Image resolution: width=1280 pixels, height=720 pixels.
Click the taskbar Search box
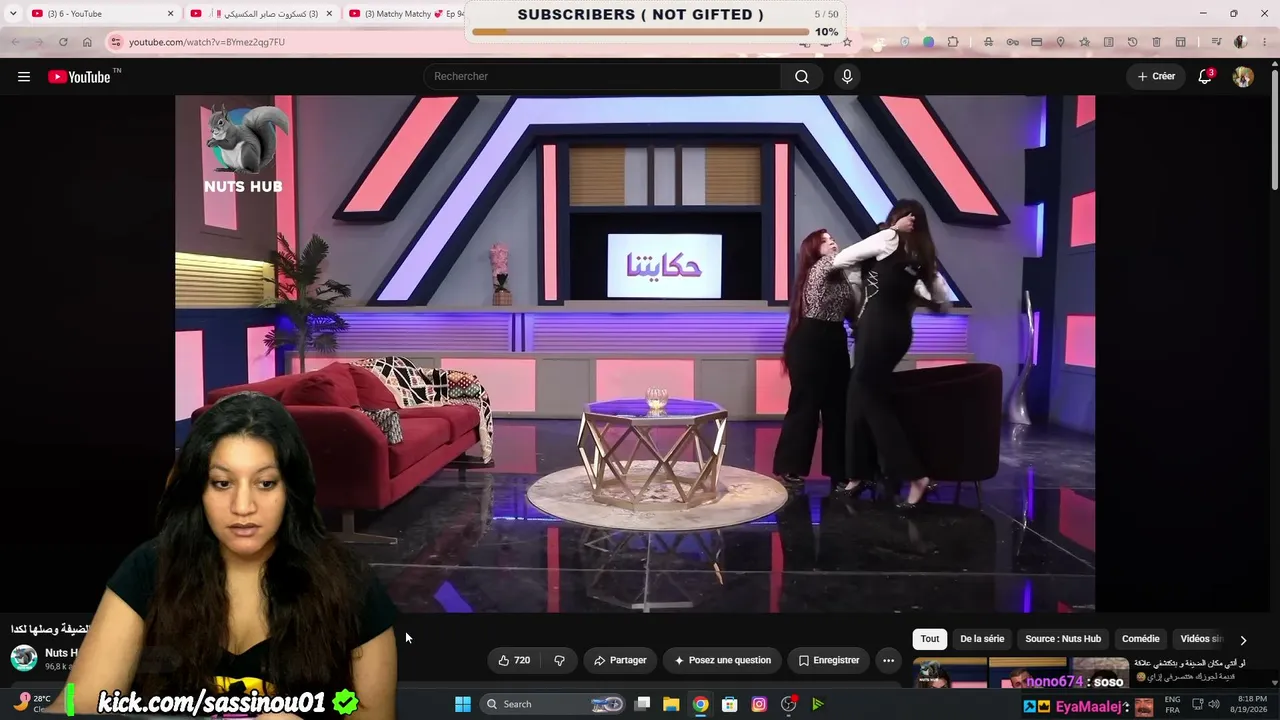point(554,704)
